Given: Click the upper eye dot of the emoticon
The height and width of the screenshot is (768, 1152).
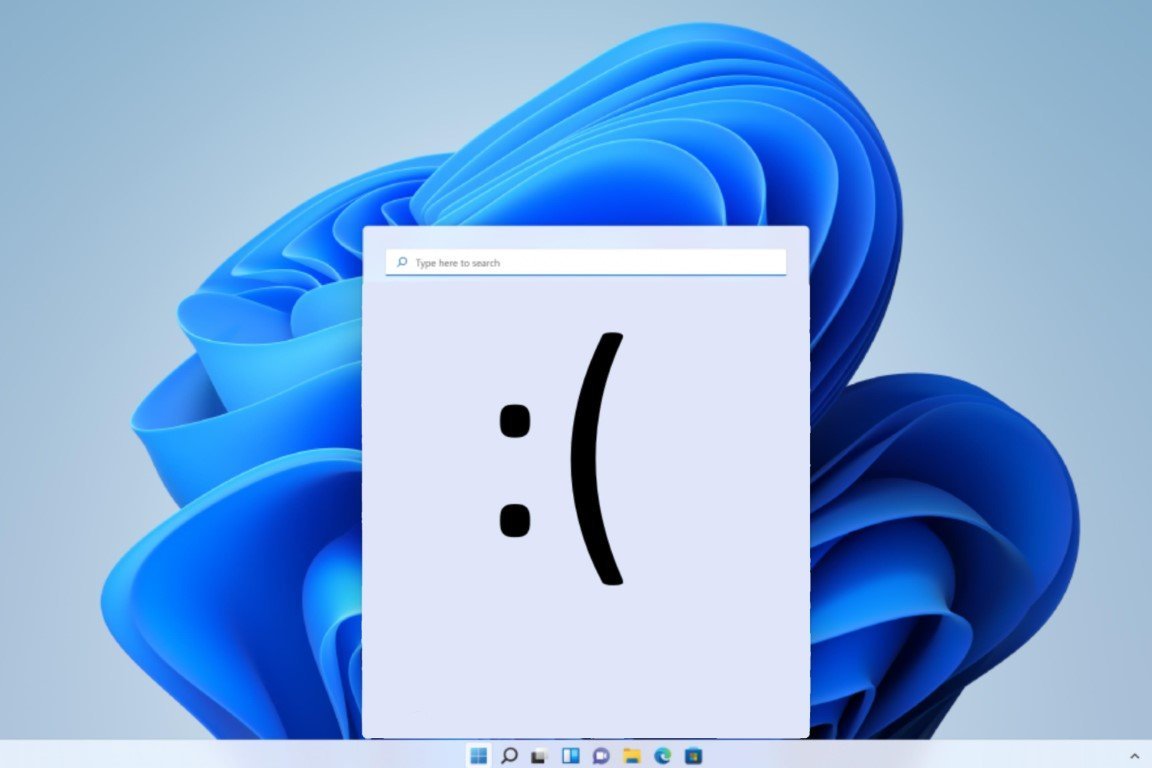Looking at the screenshot, I should point(516,420).
